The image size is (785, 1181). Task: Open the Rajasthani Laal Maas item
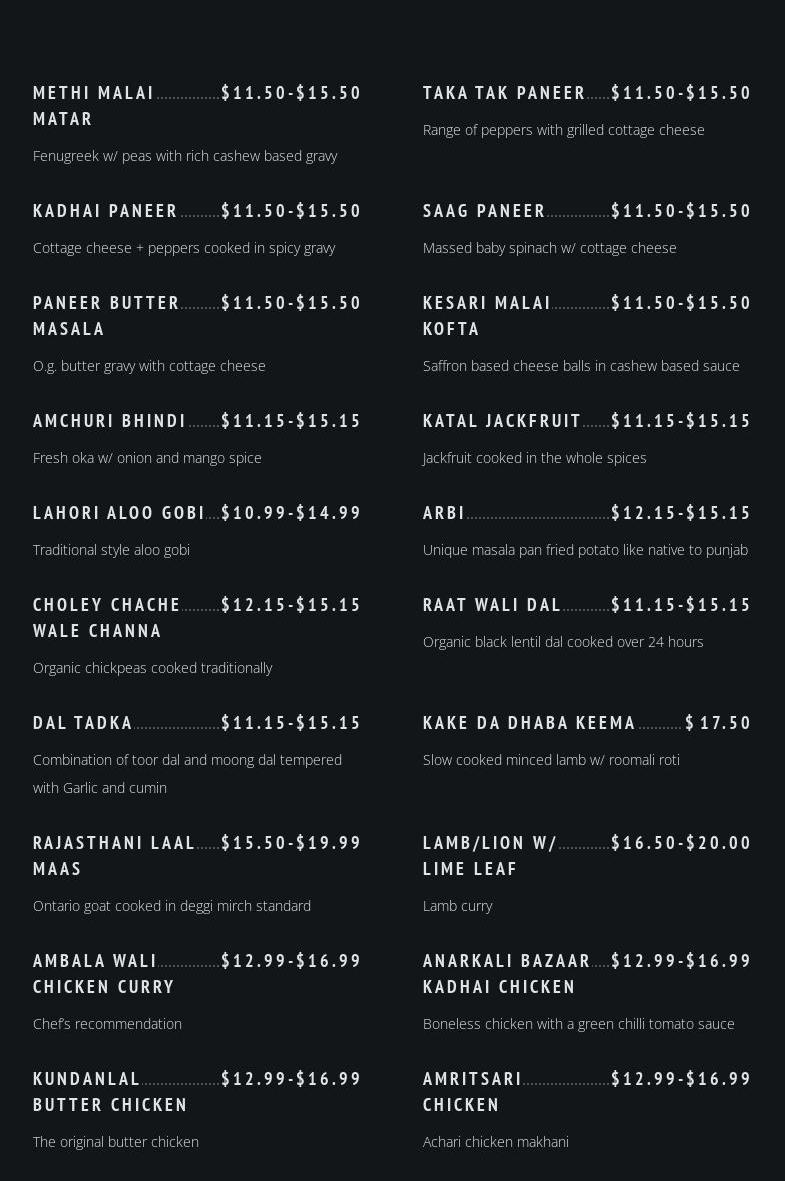[115, 856]
